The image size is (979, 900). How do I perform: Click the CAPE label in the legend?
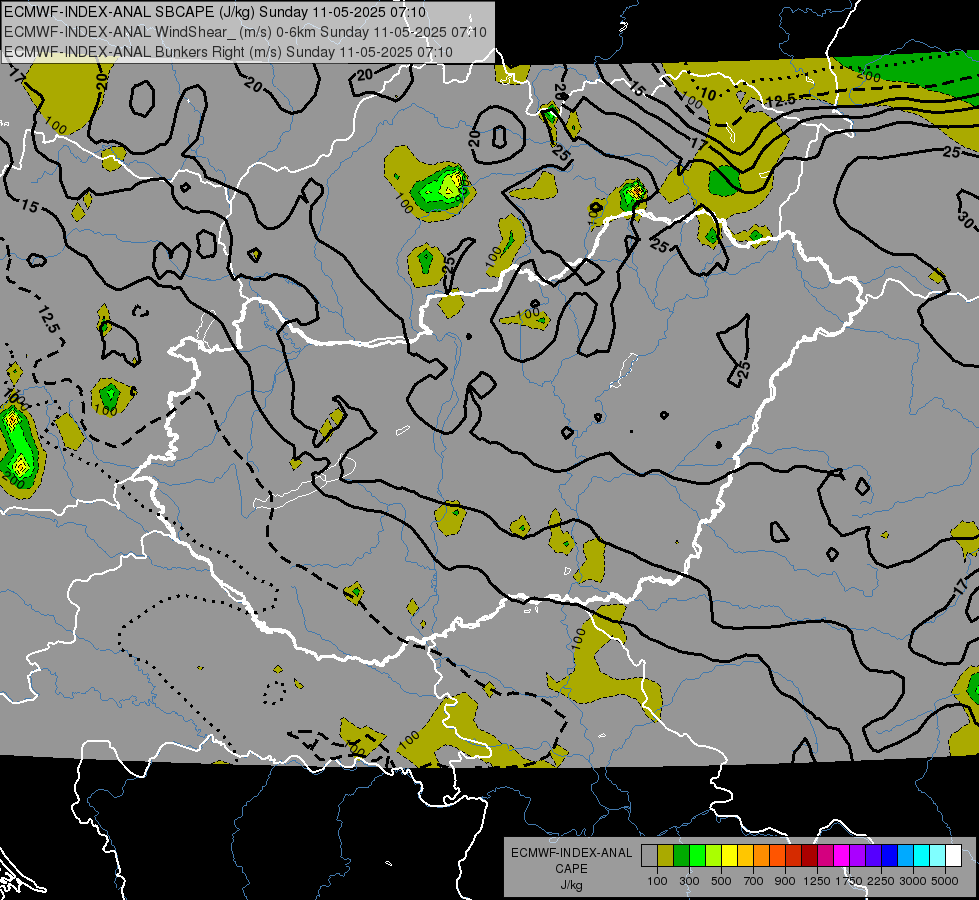point(571,868)
